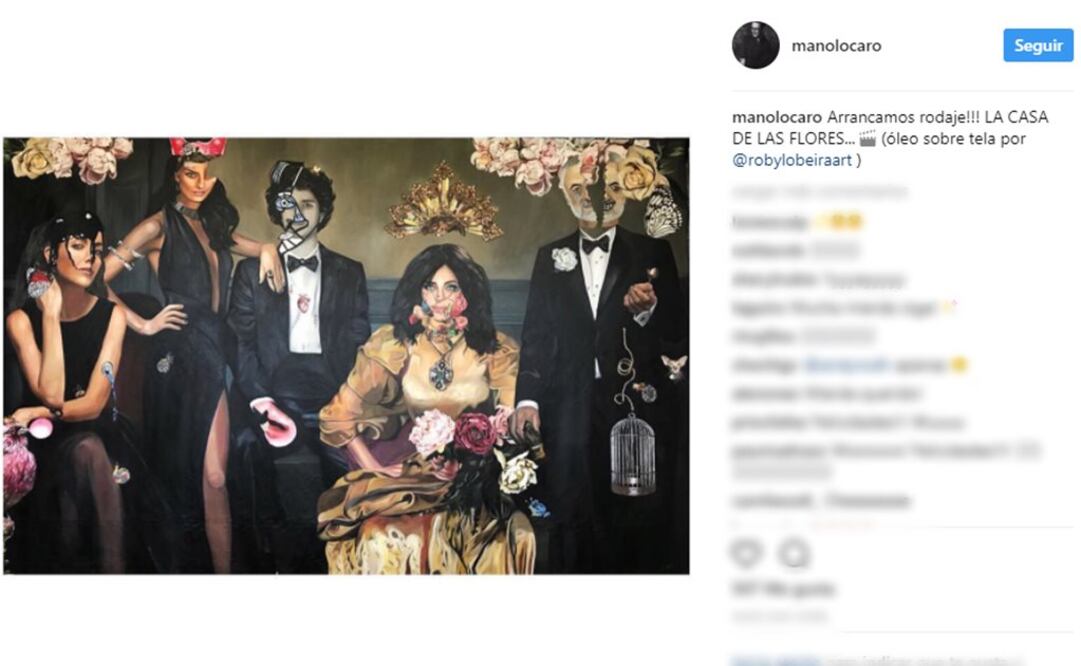This screenshot has width=1081, height=666.
Task: Open the La Casa de las Flores painting image
Action: click(346, 356)
